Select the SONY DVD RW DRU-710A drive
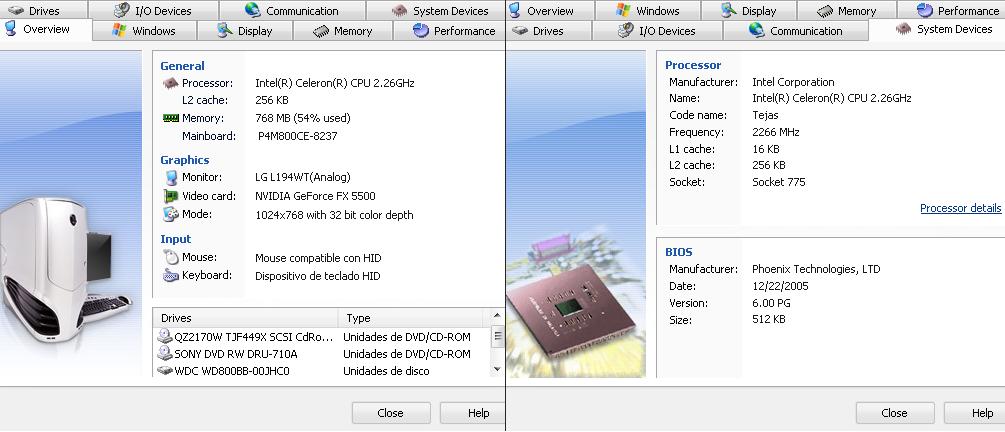The image size is (1005, 432). pos(322,354)
